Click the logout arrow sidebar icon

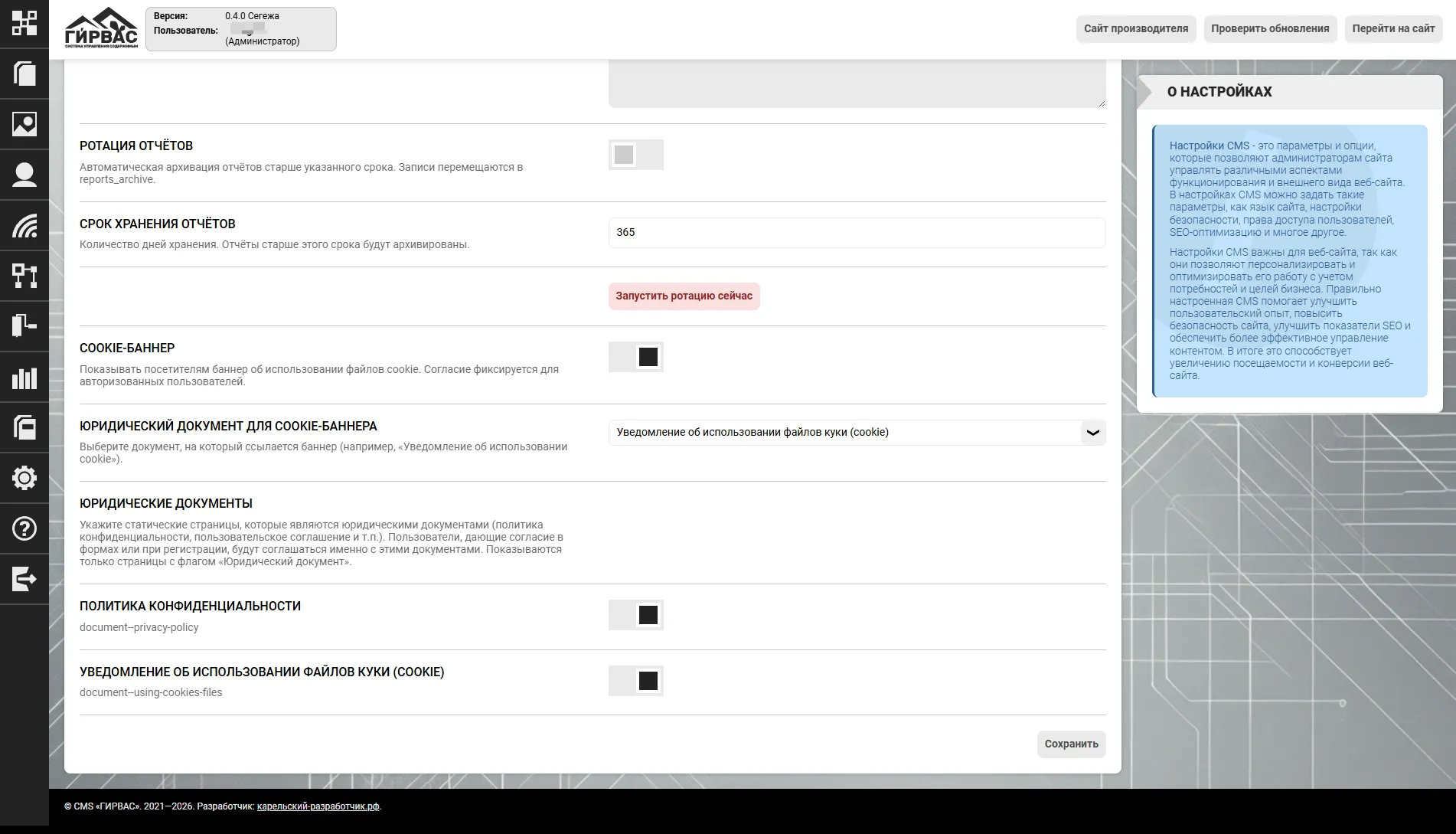[x=24, y=579]
